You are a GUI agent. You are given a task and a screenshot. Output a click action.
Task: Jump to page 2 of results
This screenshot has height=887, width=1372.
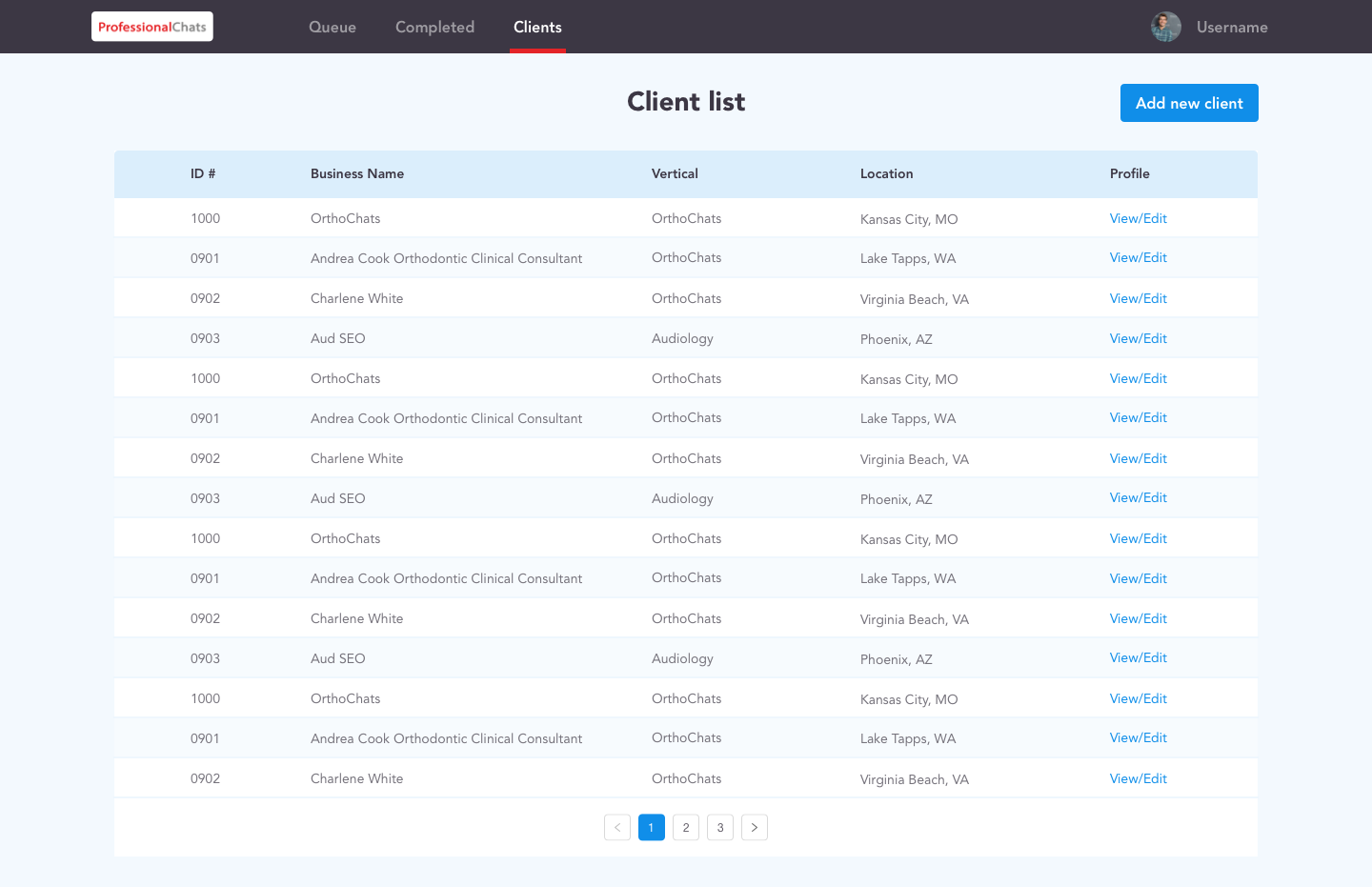point(686,827)
